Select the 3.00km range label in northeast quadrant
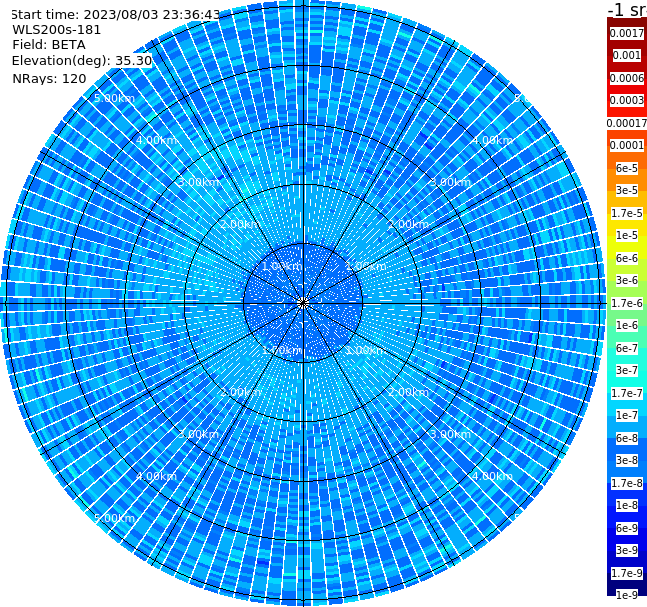The image size is (647, 607). pyautogui.click(x=450, y=182)
